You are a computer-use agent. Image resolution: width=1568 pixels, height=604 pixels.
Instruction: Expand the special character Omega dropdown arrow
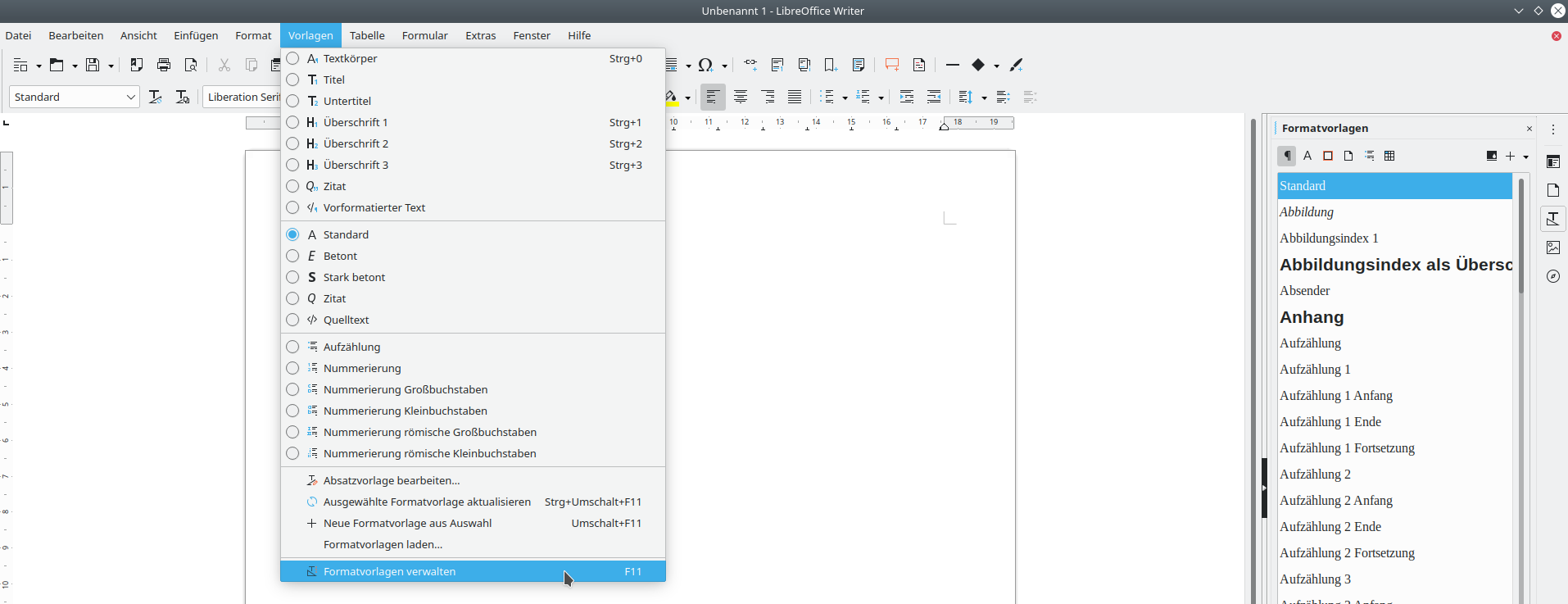[724, 66]
